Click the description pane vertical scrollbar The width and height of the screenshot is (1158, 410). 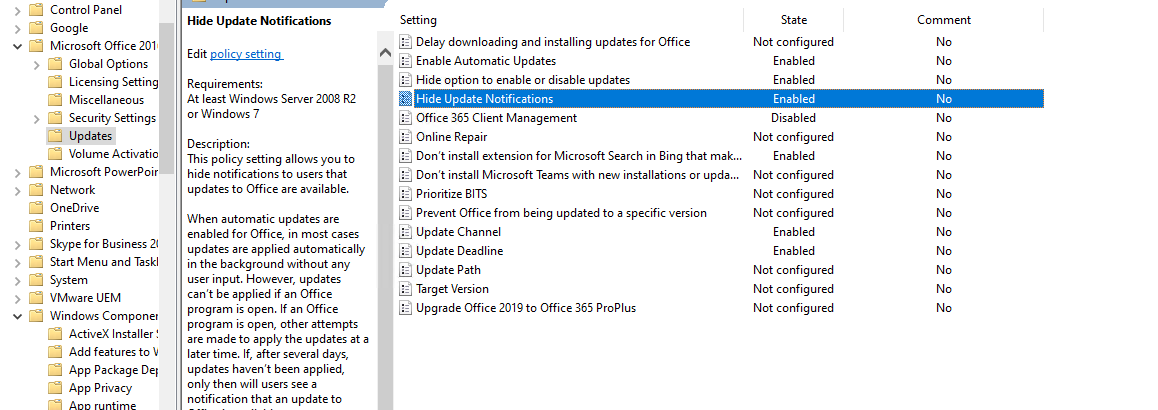click(x=385, y=220)
